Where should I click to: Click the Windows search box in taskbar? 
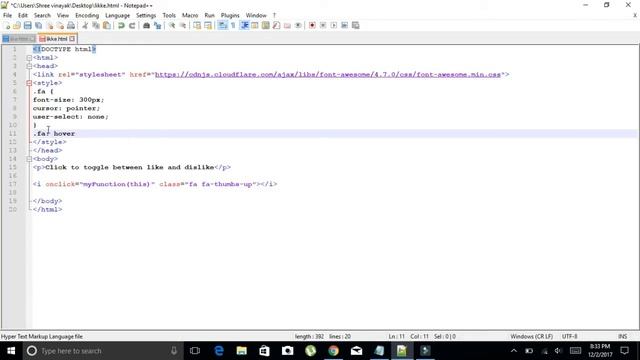(x=102, y=351)
